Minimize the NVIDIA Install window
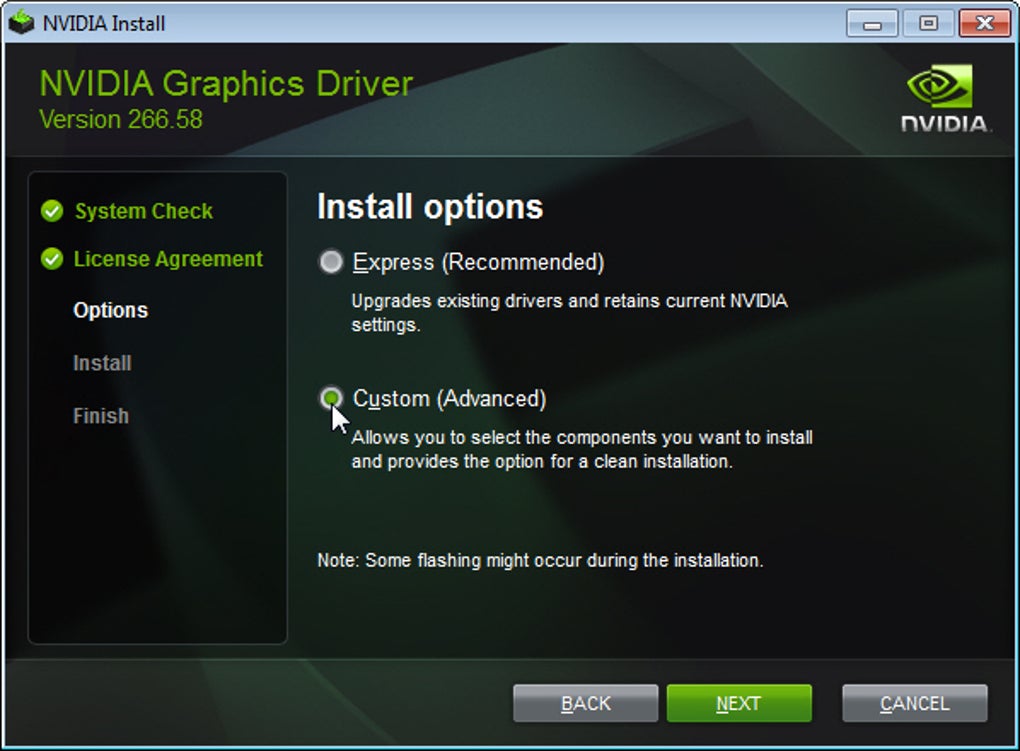 click(x=872, y=23)
